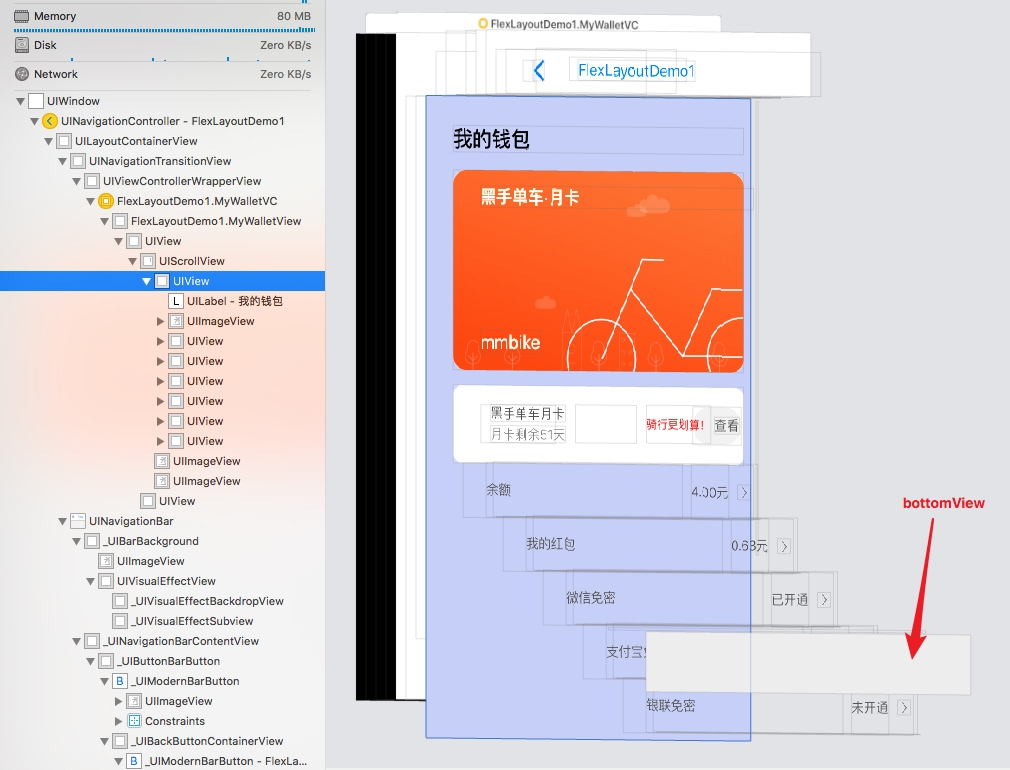Click the UIVisualEffectView view icon

tap(106, 581)
